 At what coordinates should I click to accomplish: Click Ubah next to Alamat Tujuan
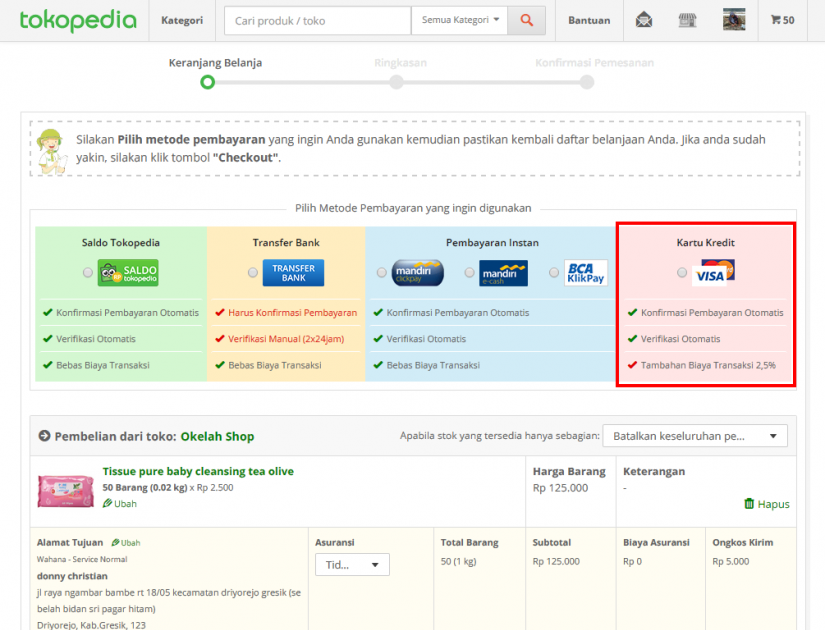click(130, 543)
